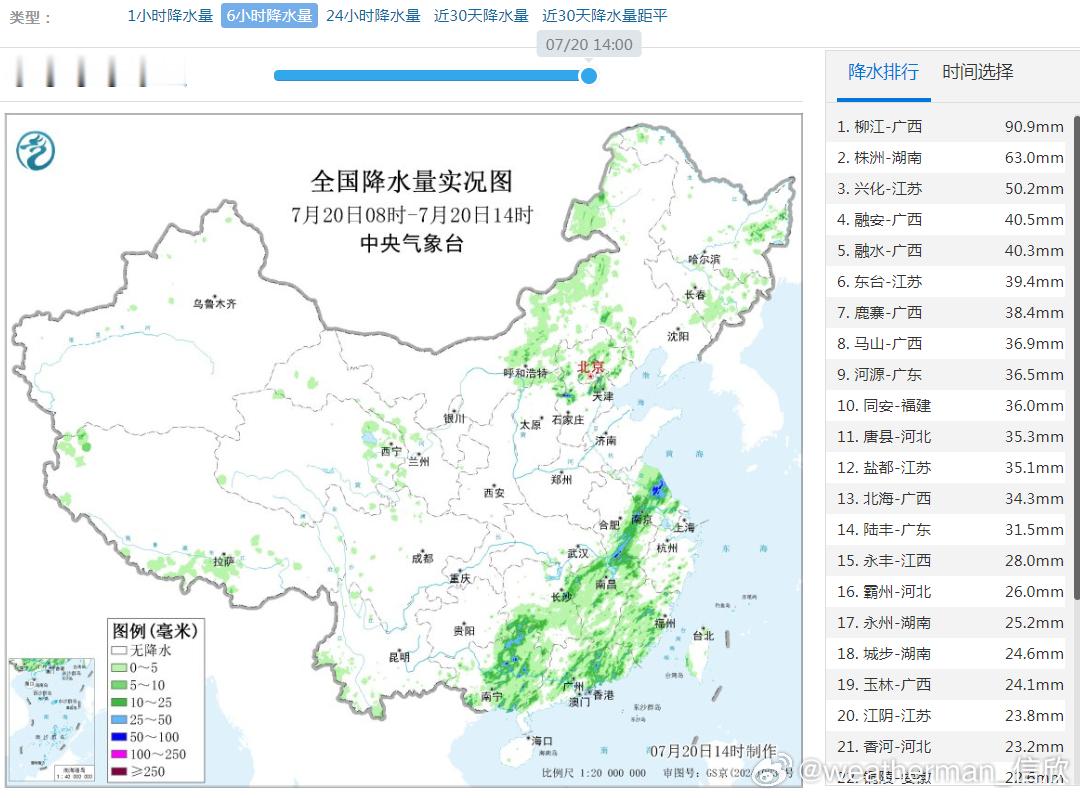The image size is (1080, 798).
Task: Click the 10~25 legend color swatch
Action: [x=118, y=702]
